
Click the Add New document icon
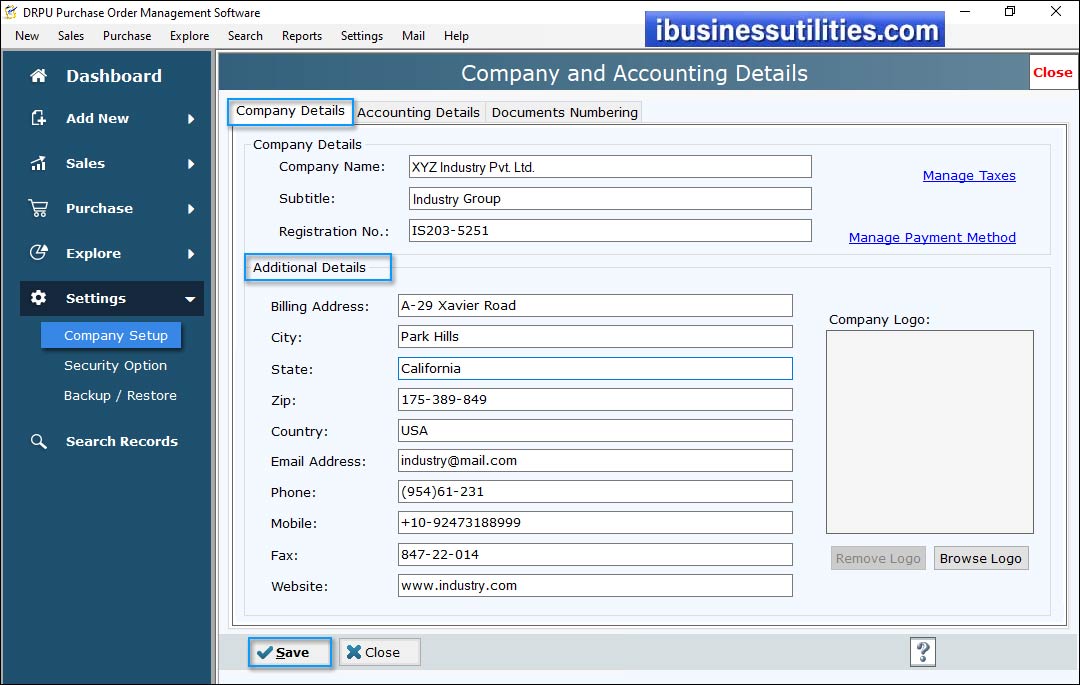[x=39, y=118]
